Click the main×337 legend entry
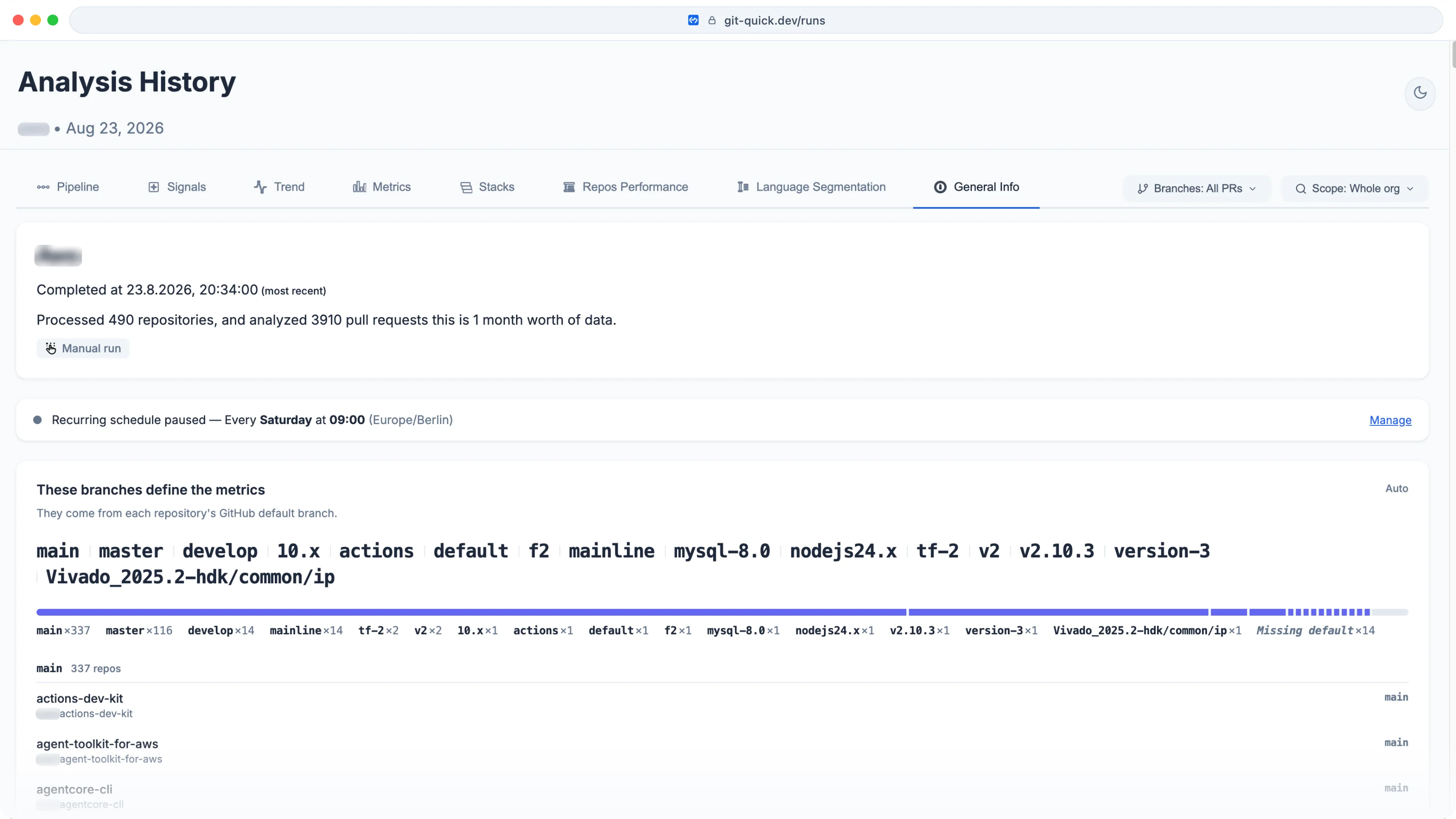This screenshot has width=1456, height=819. tap(63, 630)
